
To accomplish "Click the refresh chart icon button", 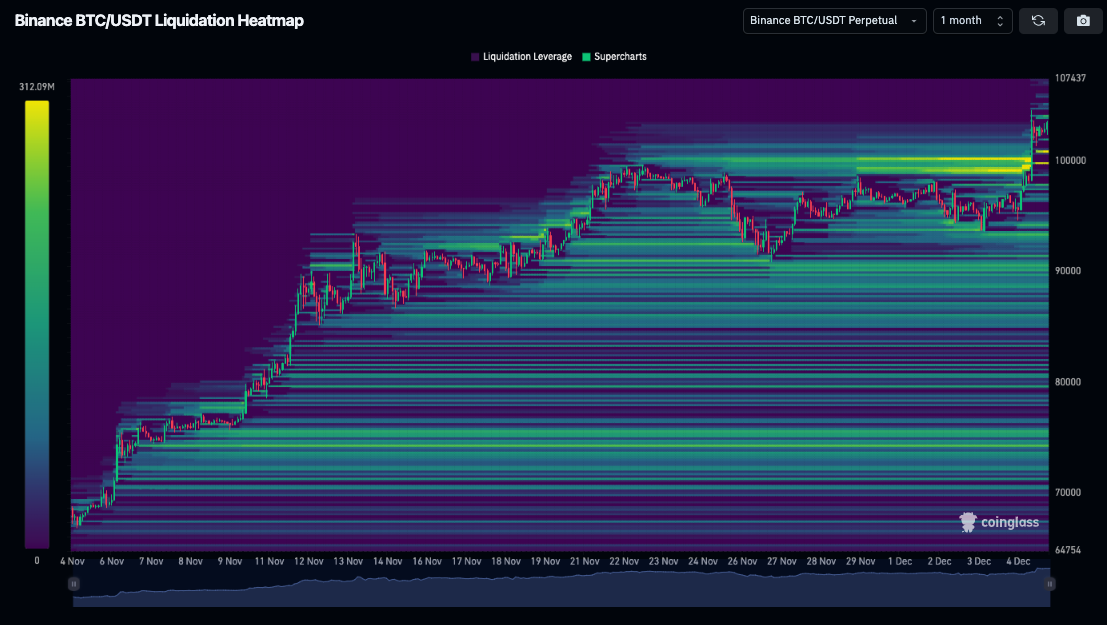I will point(1038,20).
